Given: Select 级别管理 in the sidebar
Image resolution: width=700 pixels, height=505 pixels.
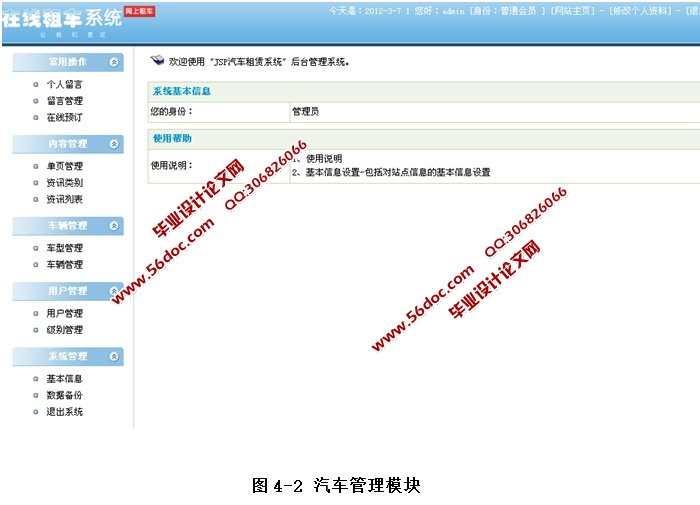Looking at the screenshot, I should [x=64, y=330].
